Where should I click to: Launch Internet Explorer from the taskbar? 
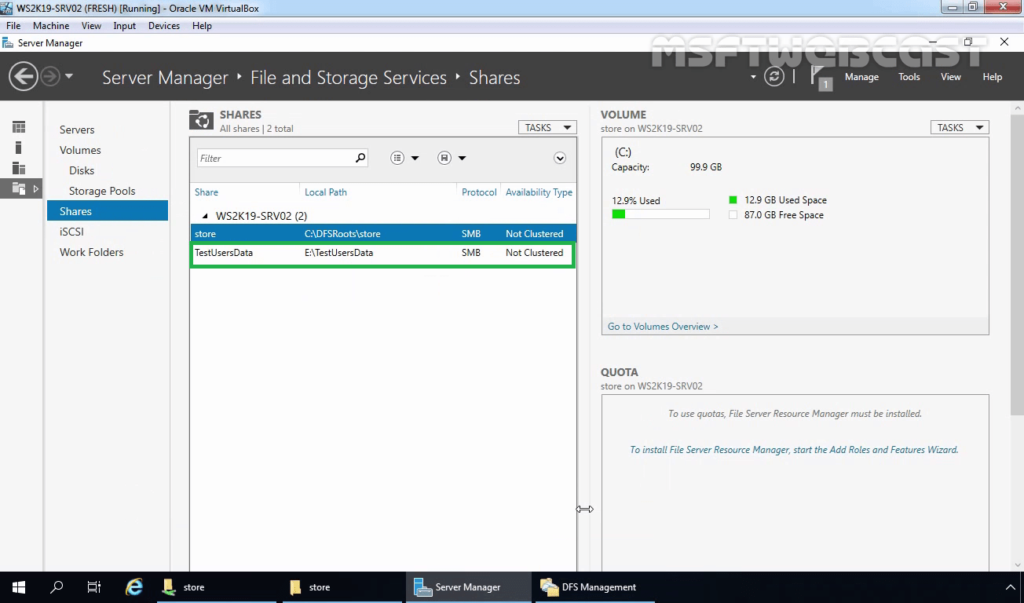click(134, 587)
